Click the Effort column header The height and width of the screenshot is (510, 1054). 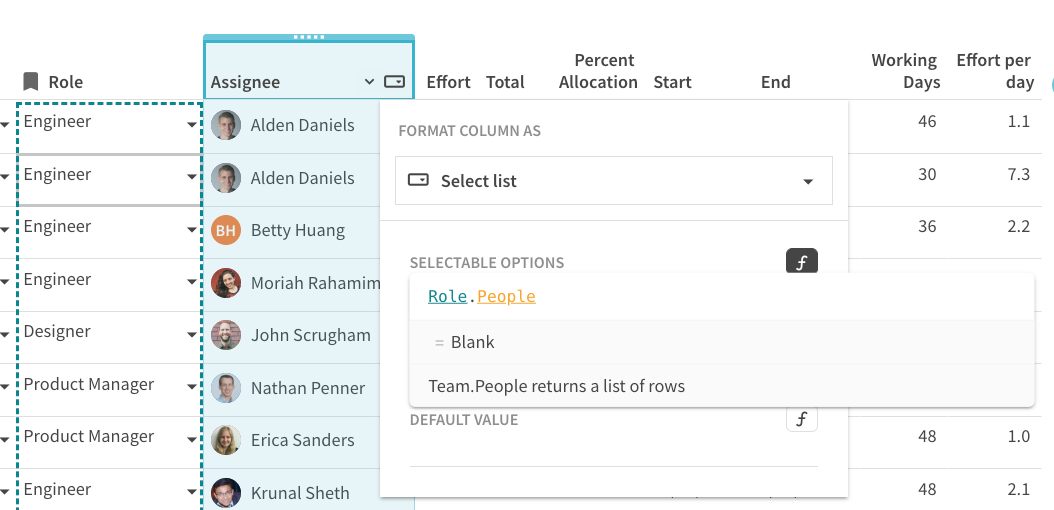tap(448, 82)
